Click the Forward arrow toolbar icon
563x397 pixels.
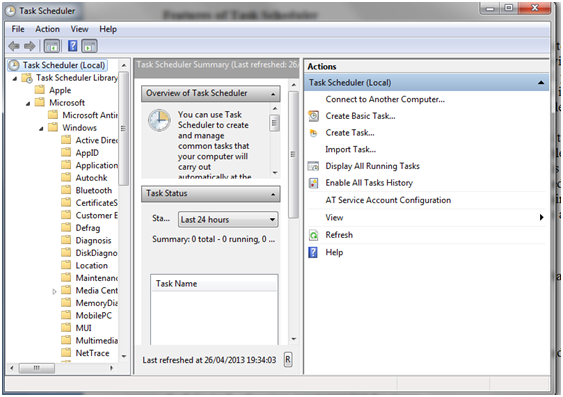(x=29, y=46)
